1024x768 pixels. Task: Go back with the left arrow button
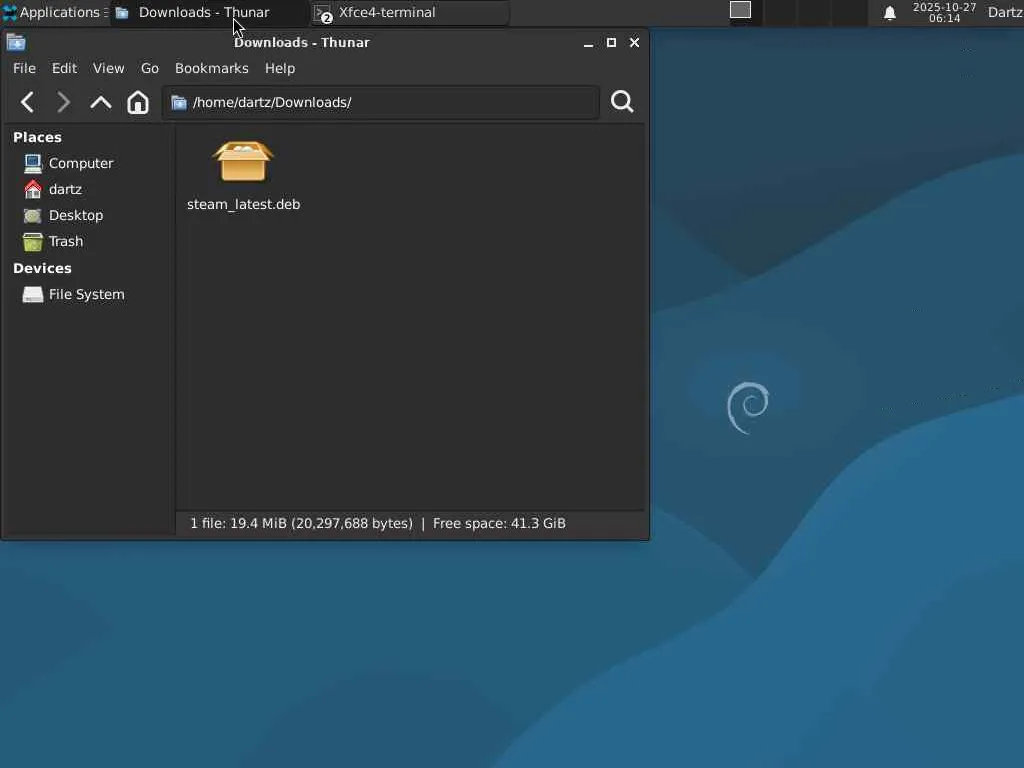27,103
